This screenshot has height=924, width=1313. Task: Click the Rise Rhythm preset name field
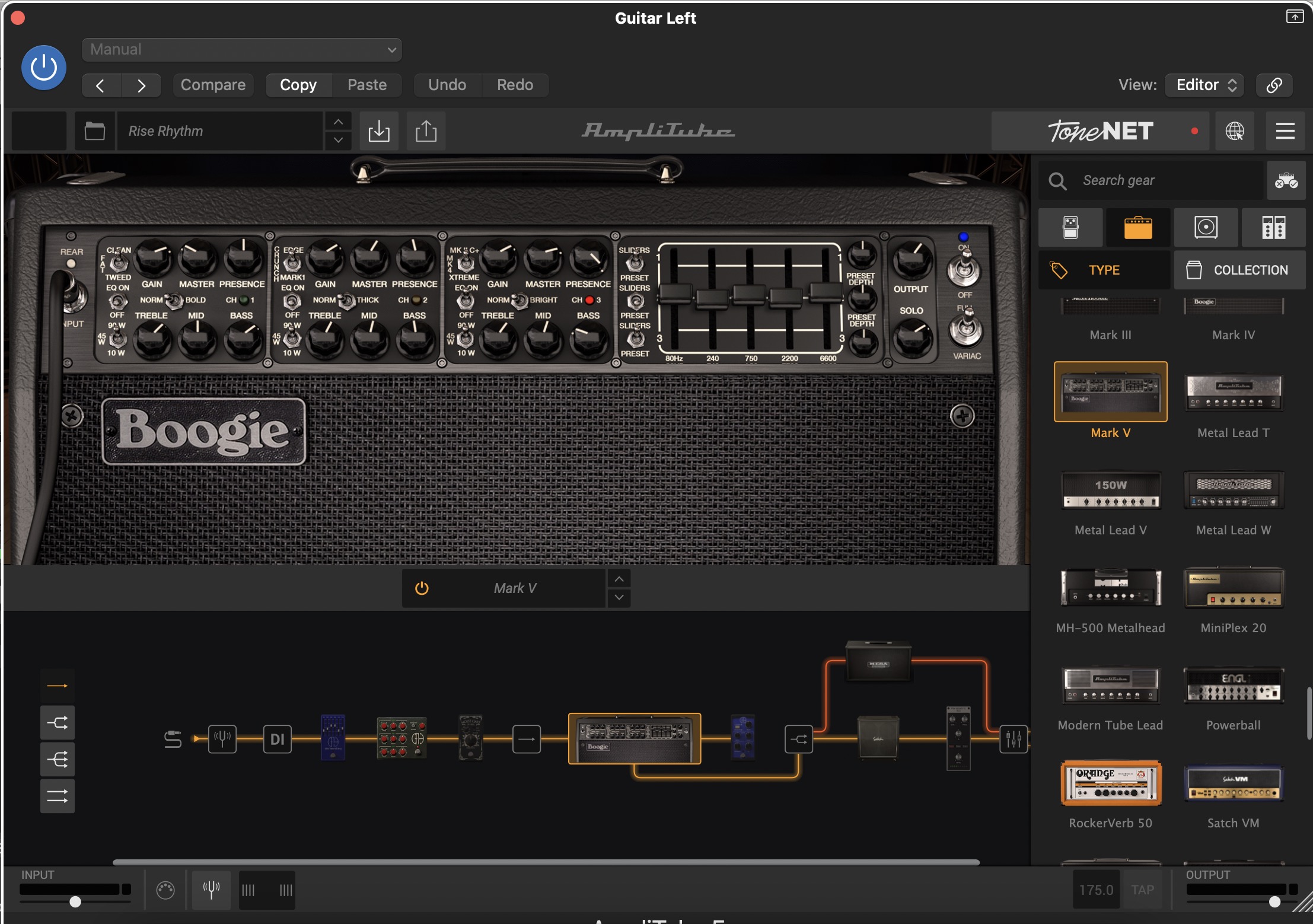pos(220,131)
